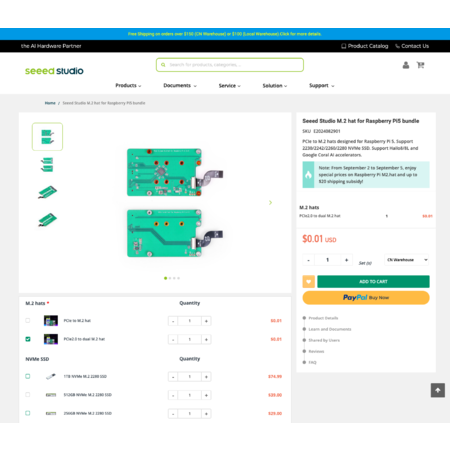Uncheck PCIe2.0 to dual M.2 hat checkbox

tap(28, 339)
